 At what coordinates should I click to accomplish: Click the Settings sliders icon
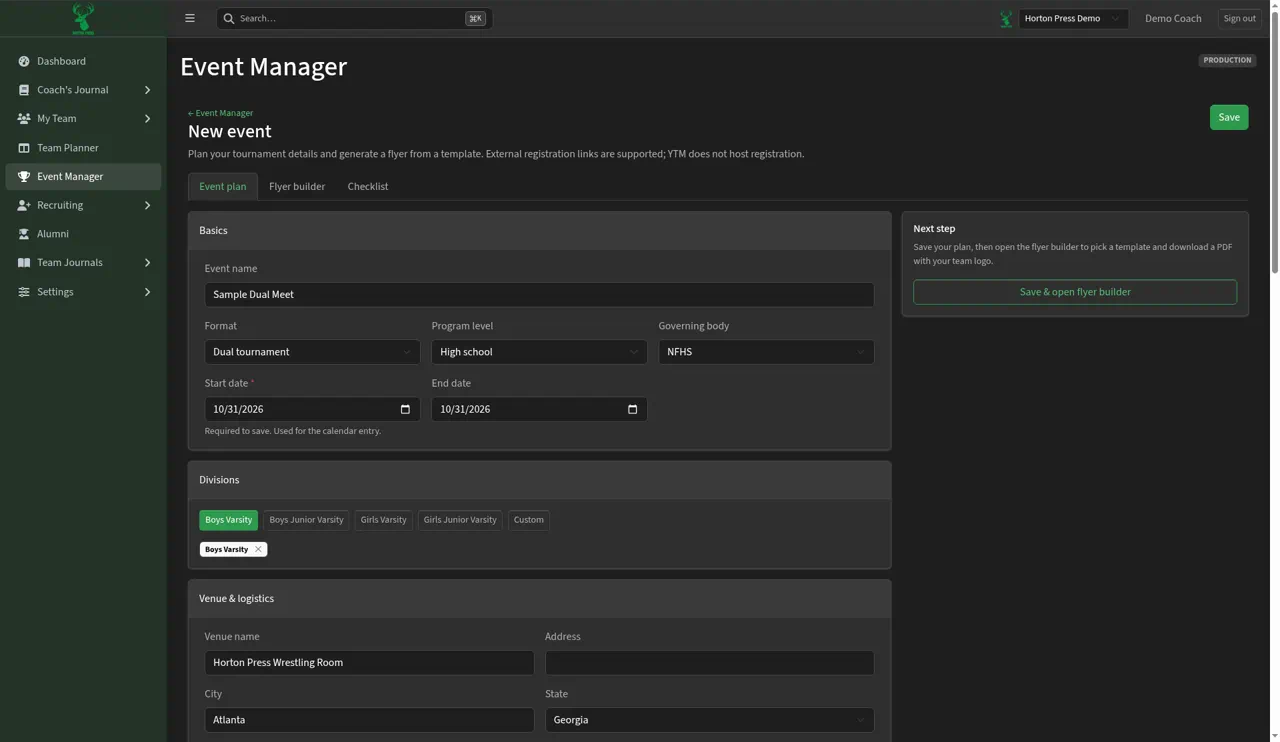[24, 292]
